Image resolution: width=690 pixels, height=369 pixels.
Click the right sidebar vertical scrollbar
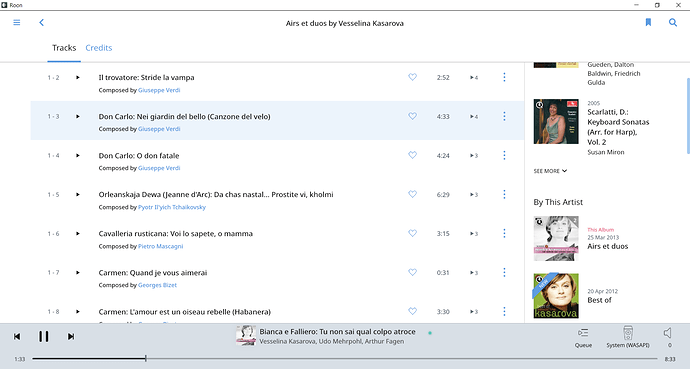pyautogui.click(x=688, y=116)
